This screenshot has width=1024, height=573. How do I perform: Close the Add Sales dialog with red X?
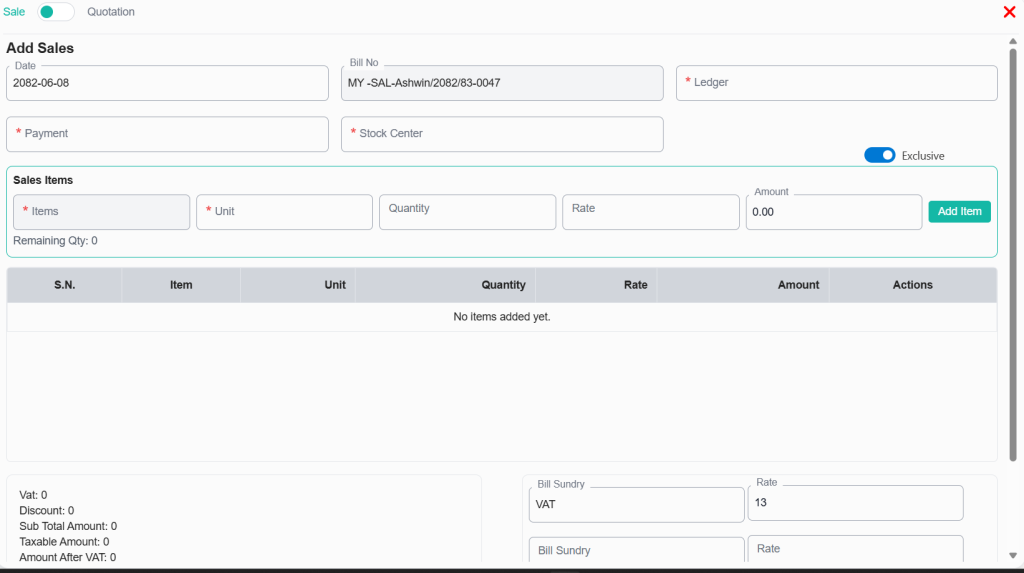(x=1009, y=12)
